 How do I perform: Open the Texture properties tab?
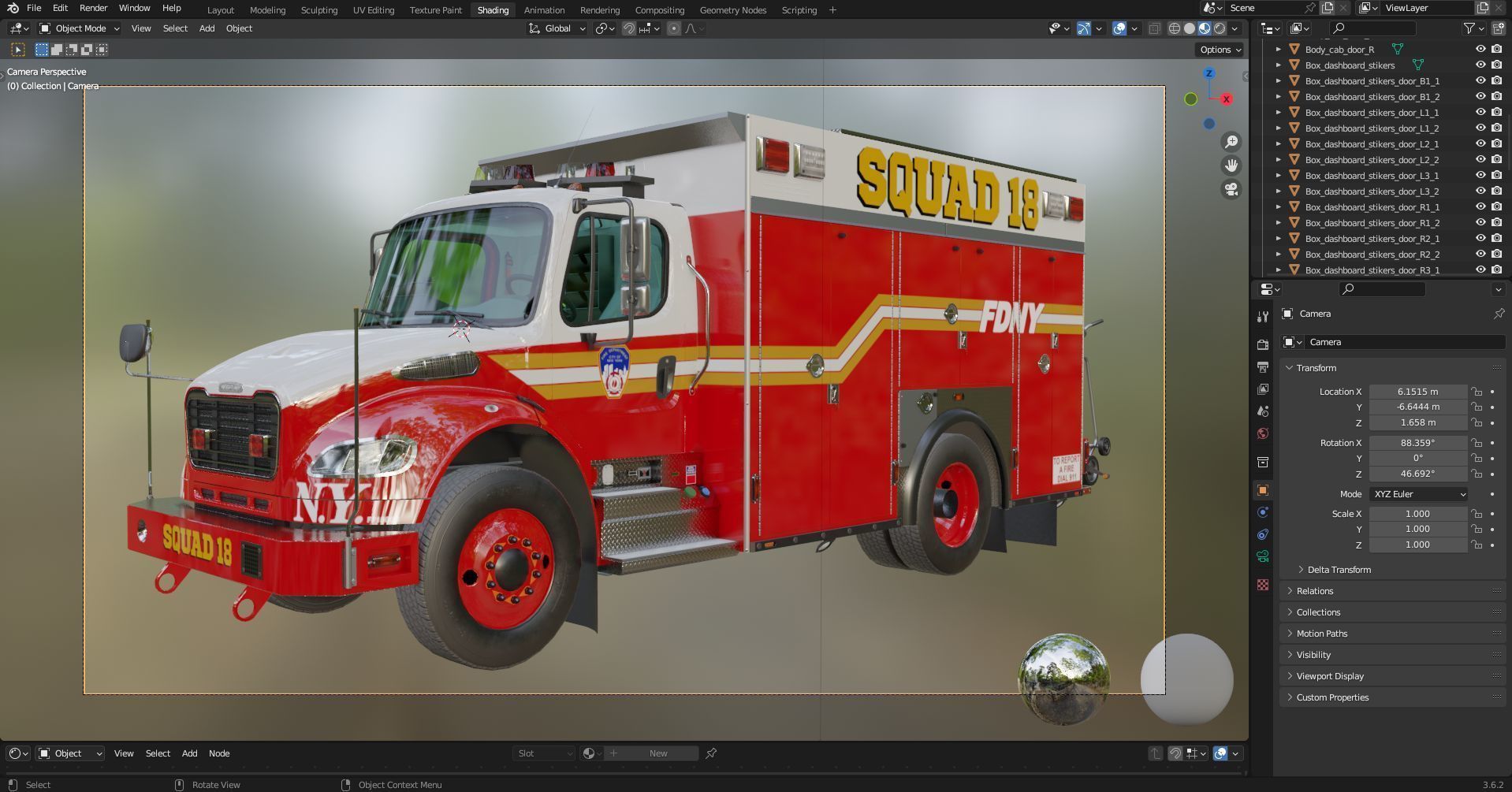(1263, 585)
